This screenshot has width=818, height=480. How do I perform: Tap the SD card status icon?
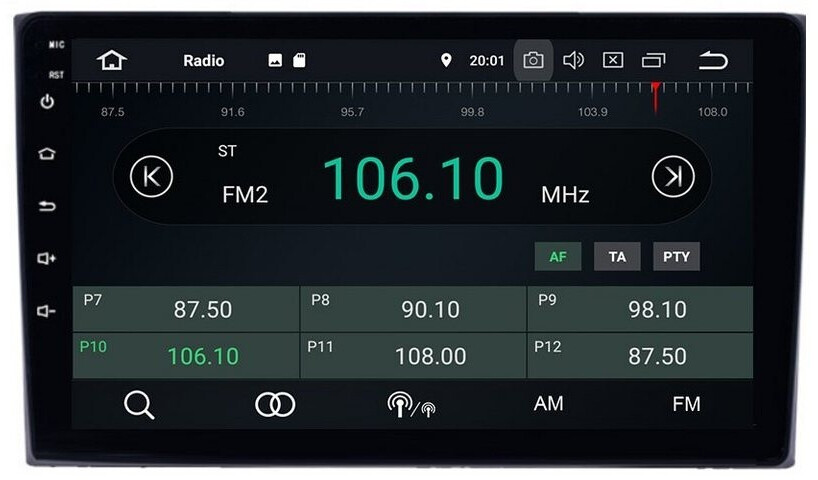[x=299, y=61]
